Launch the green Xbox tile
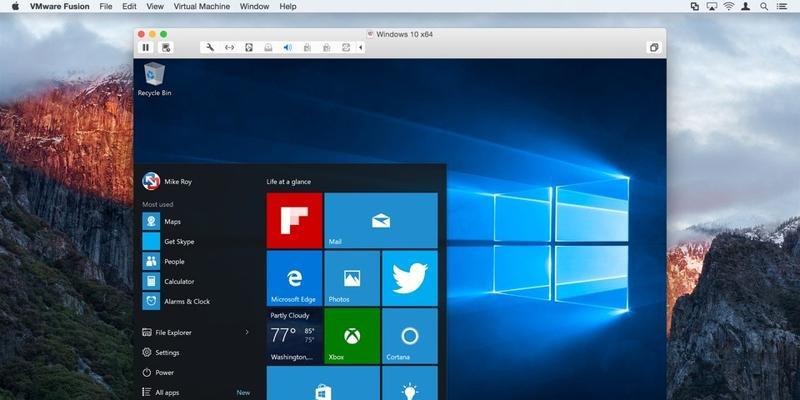 point(352,336)
